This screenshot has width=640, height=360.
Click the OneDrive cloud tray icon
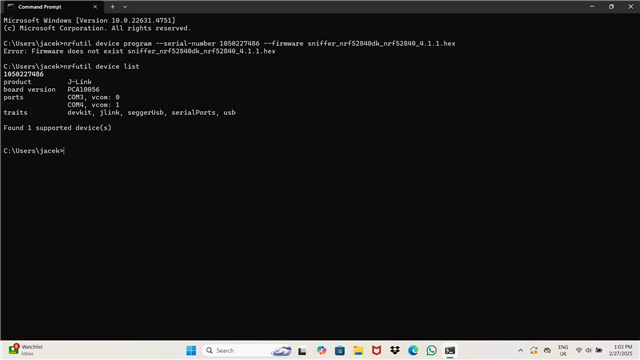(x=547, y=350)
